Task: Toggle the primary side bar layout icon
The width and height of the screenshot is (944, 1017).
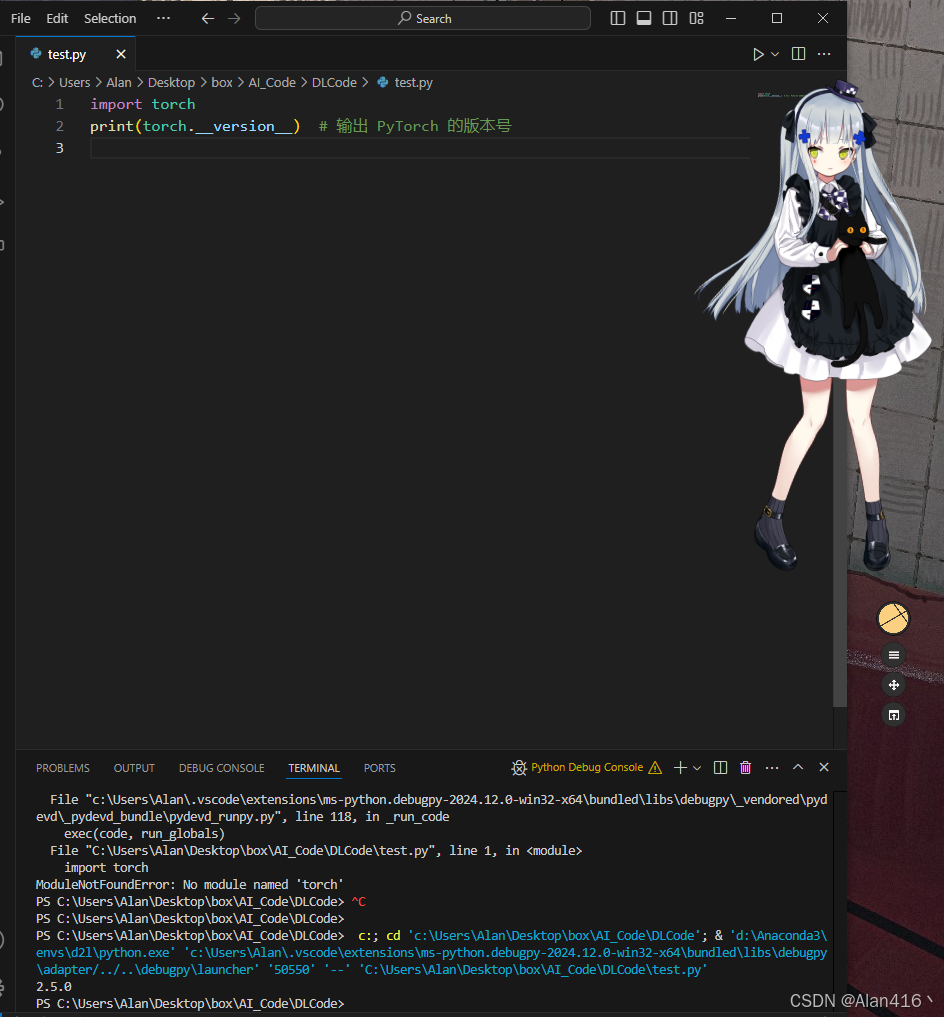Action: click(x=618, y=18)
